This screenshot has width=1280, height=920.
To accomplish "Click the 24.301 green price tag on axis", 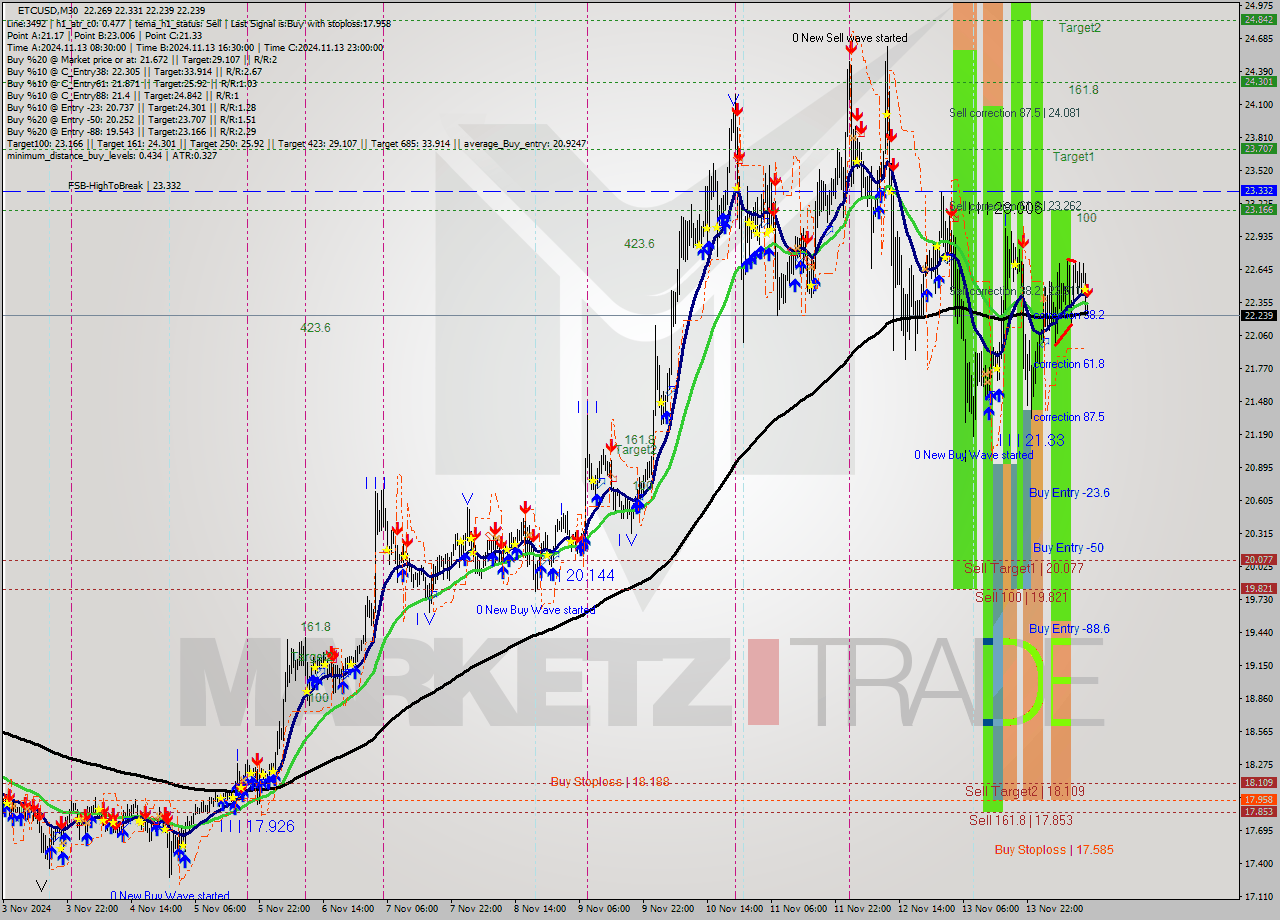I will pos(1258,82).
